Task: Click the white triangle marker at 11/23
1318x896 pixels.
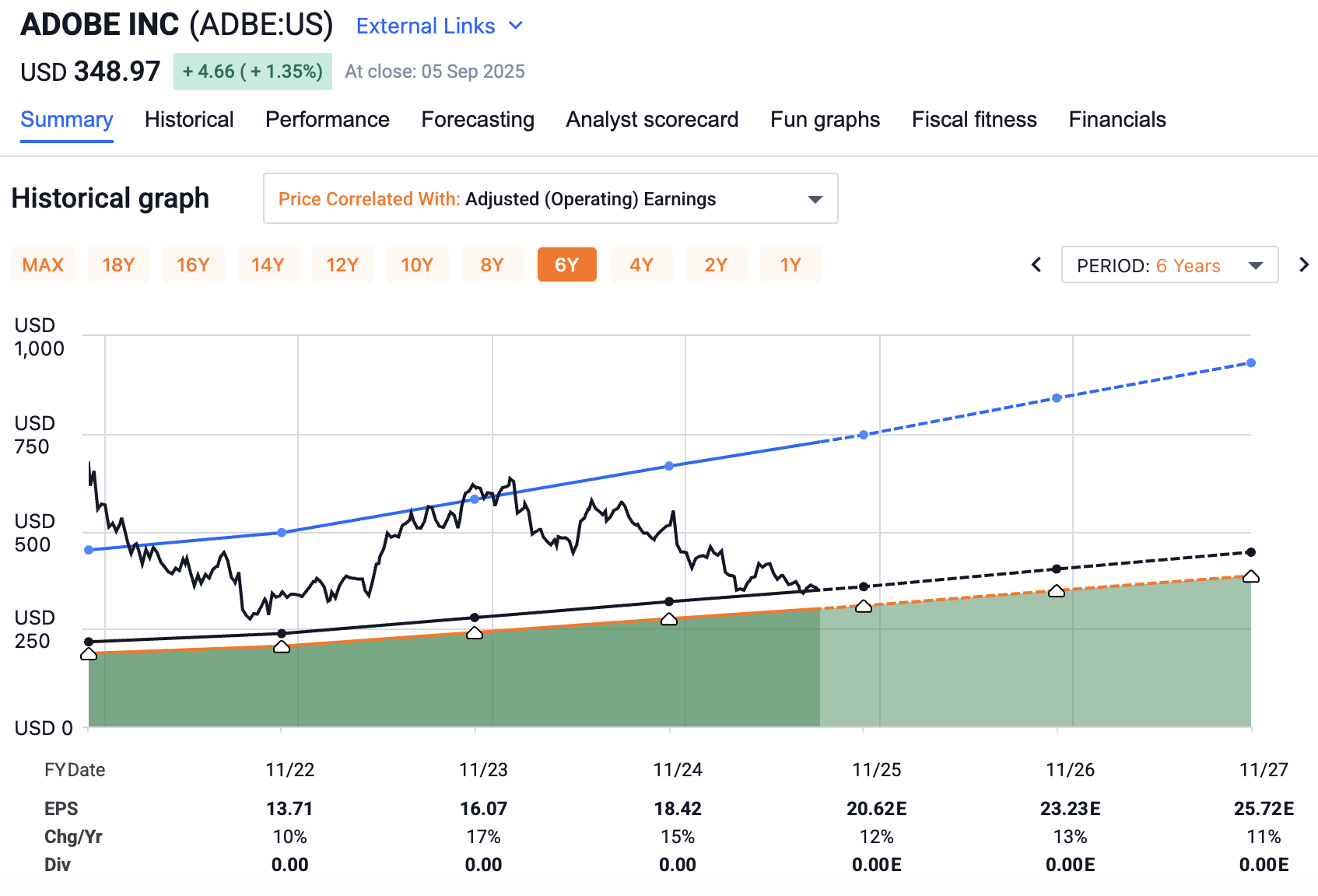Action: click(x=475, y=633)
